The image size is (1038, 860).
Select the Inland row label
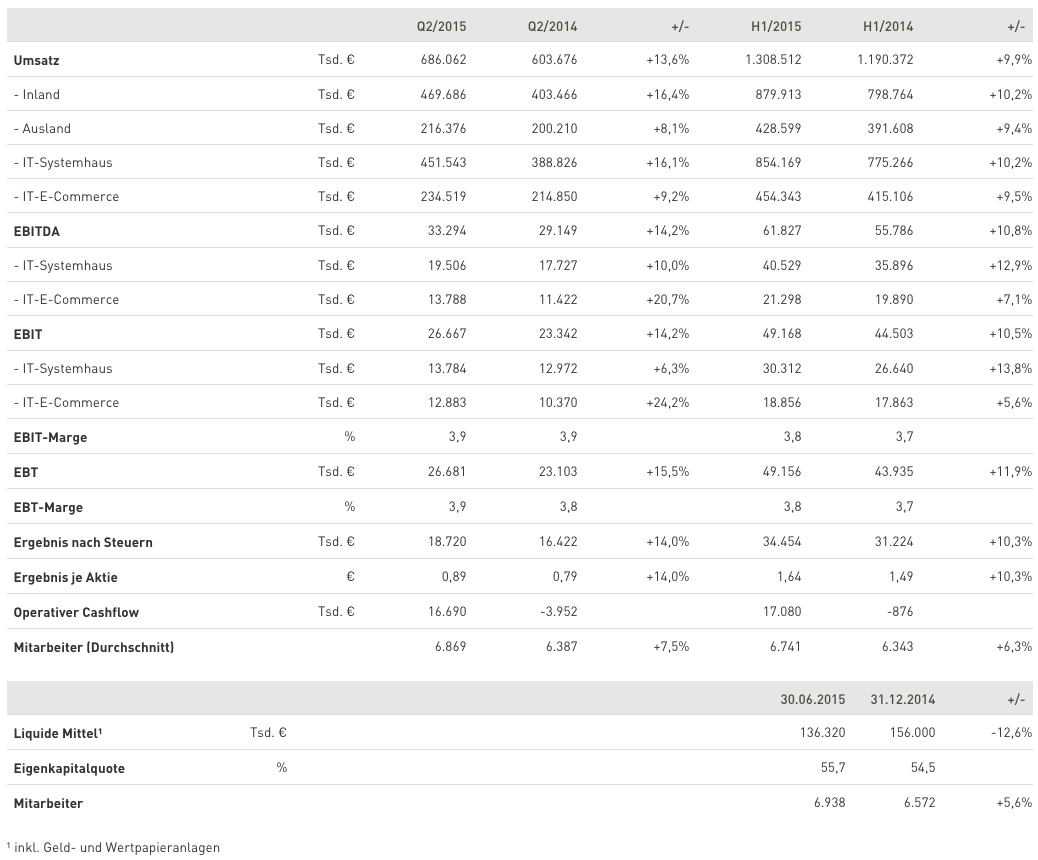37,95
